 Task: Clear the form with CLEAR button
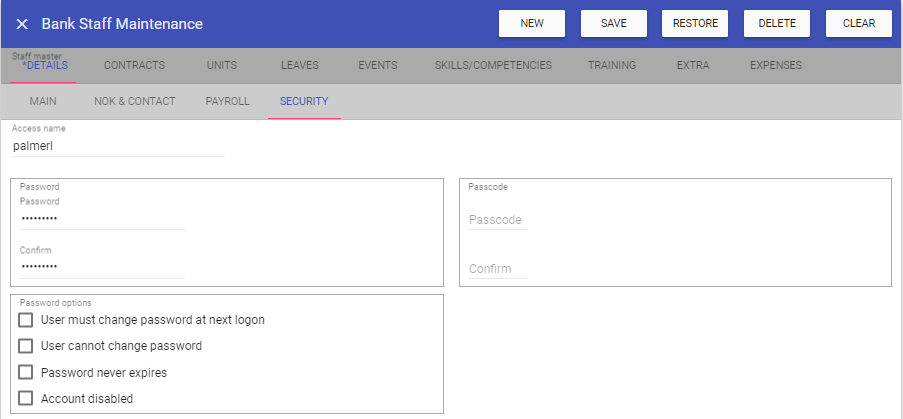pos(858,24)
